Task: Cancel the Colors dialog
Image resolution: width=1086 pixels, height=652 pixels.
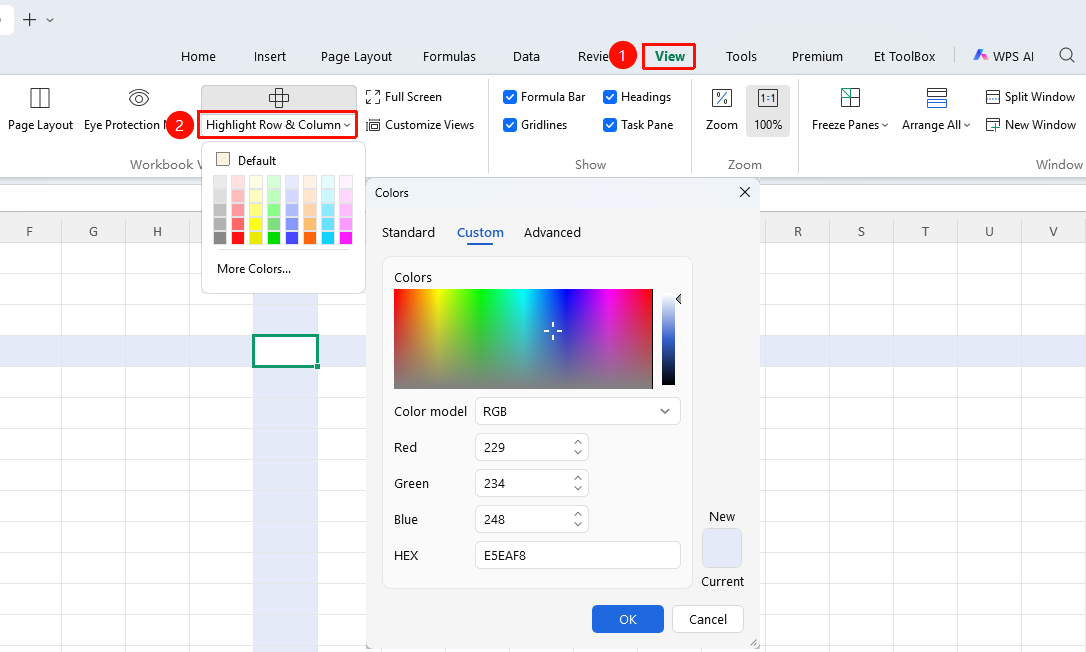Action: [x=707, y=619]
